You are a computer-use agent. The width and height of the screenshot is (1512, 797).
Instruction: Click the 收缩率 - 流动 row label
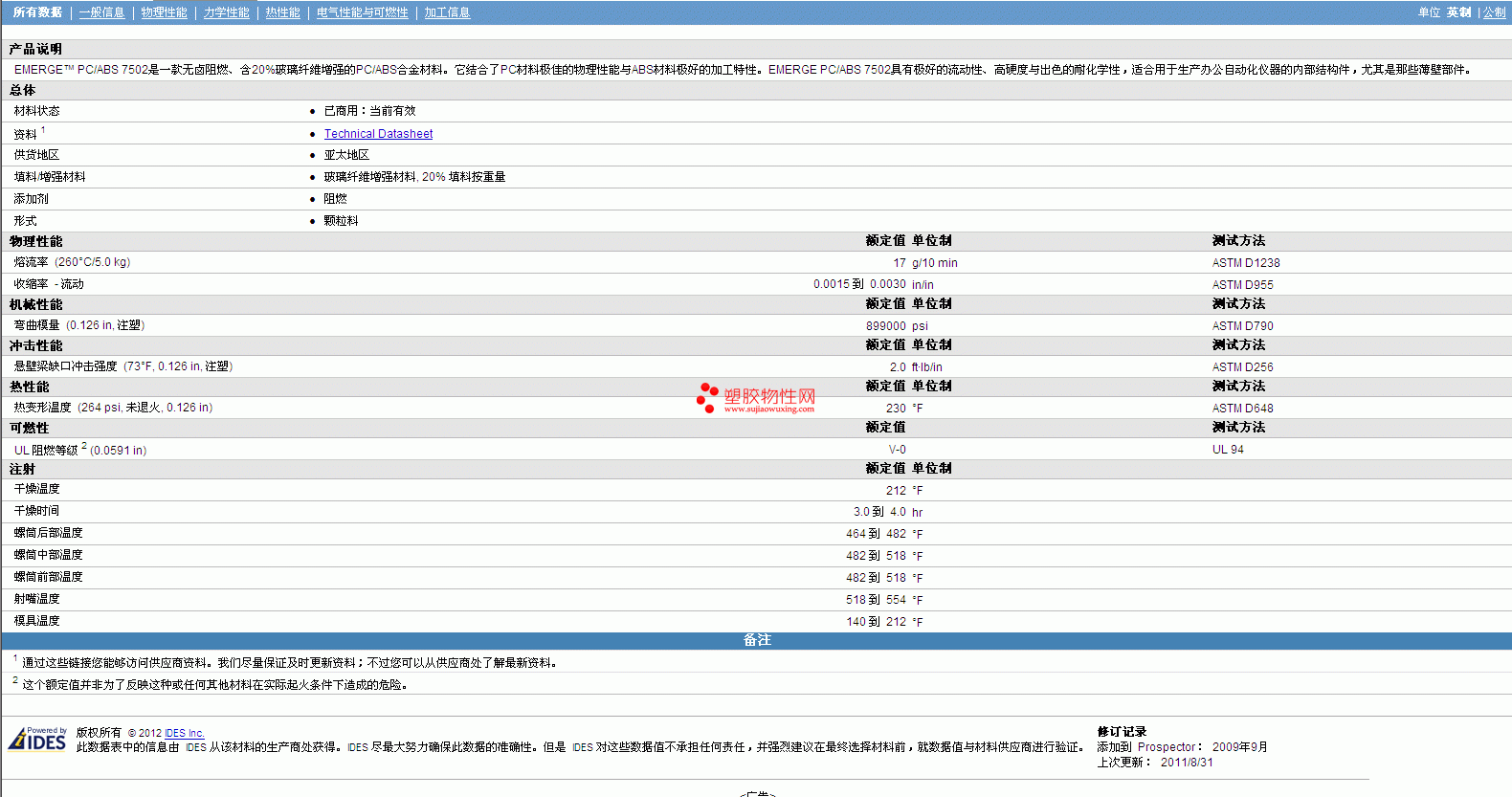coord(49,284)
